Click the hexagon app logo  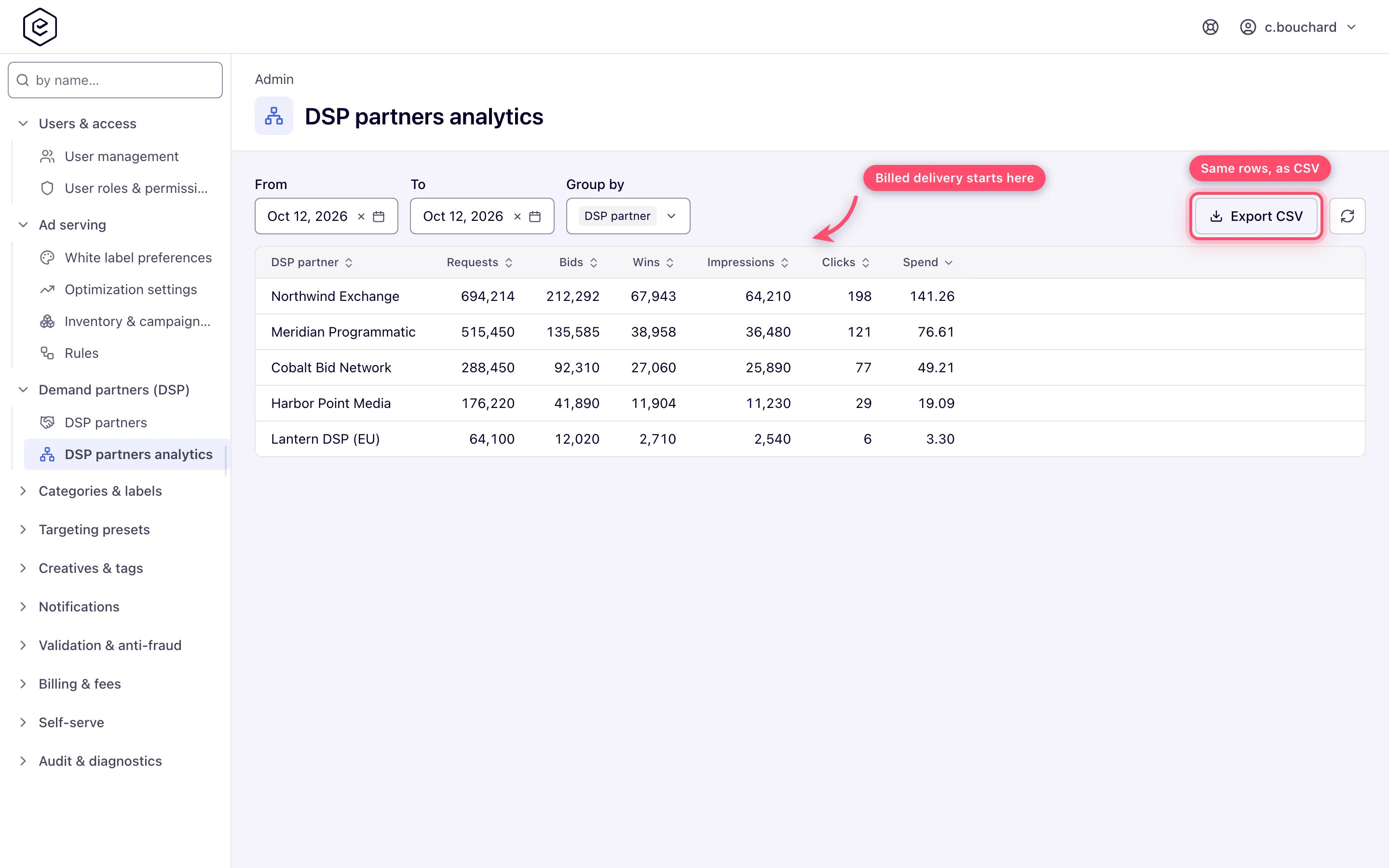coord(40,27)
